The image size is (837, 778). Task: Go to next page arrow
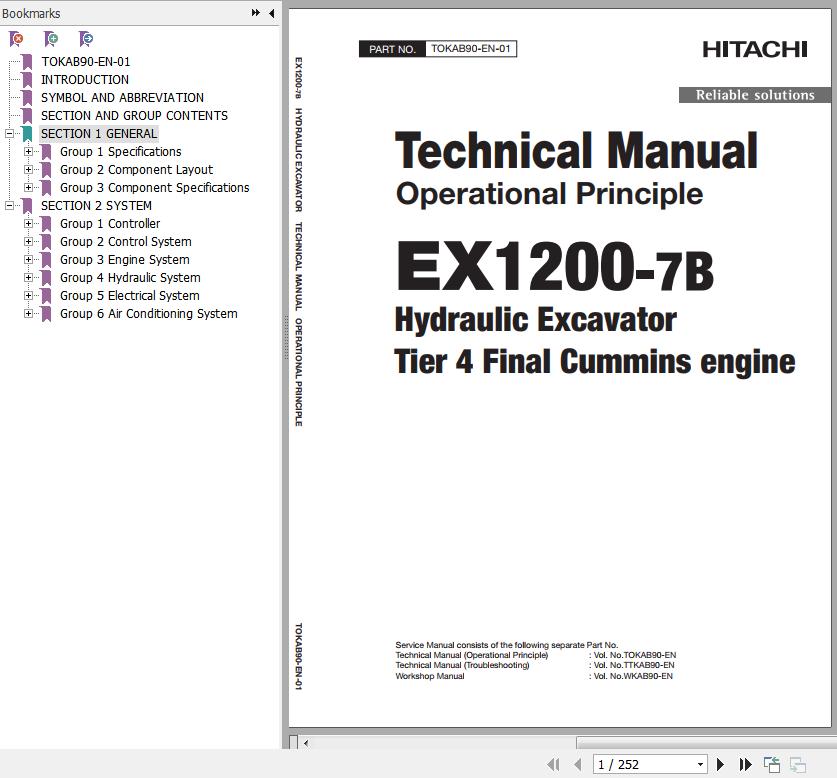720,765
